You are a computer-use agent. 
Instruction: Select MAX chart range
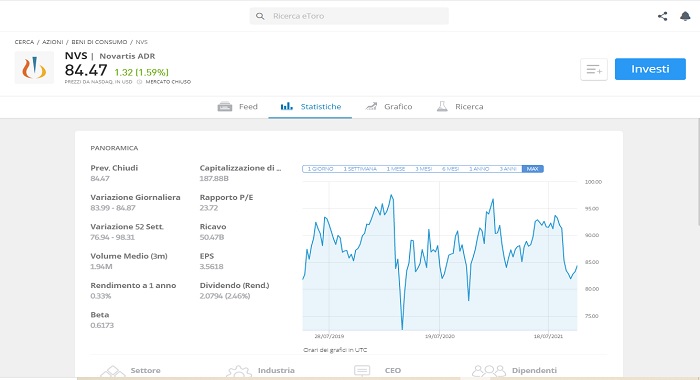point(533,169)
